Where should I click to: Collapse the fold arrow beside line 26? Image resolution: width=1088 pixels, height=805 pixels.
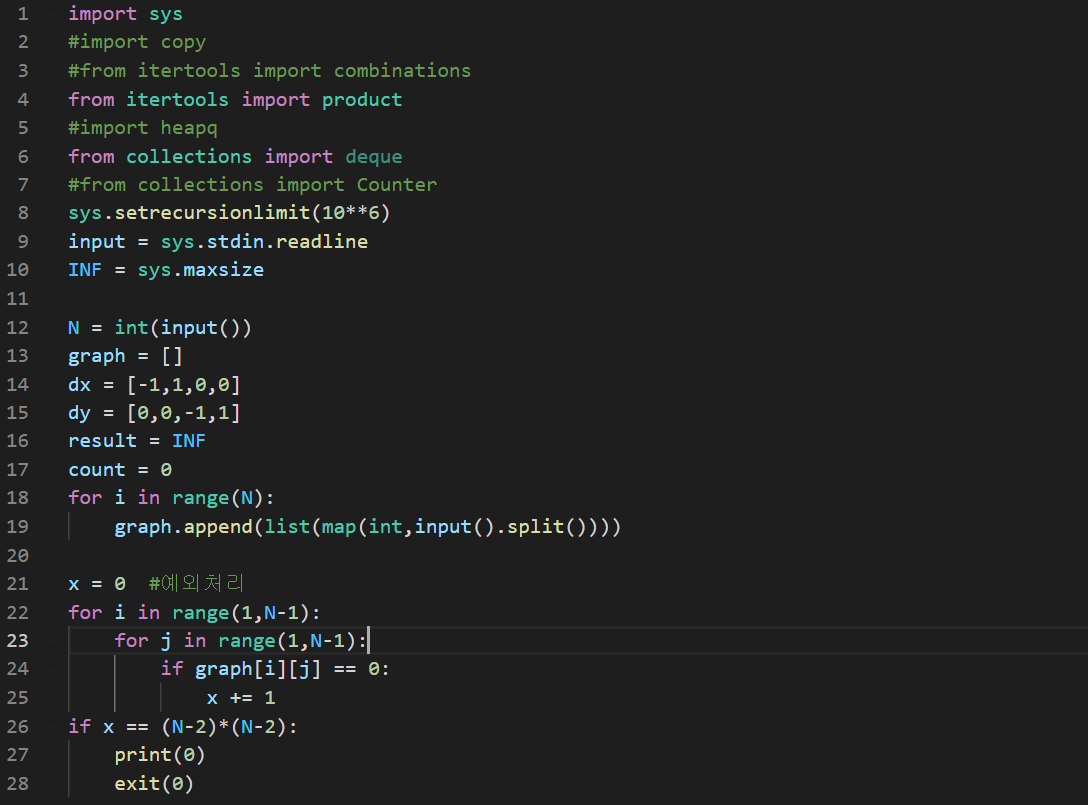coord(52,727)
